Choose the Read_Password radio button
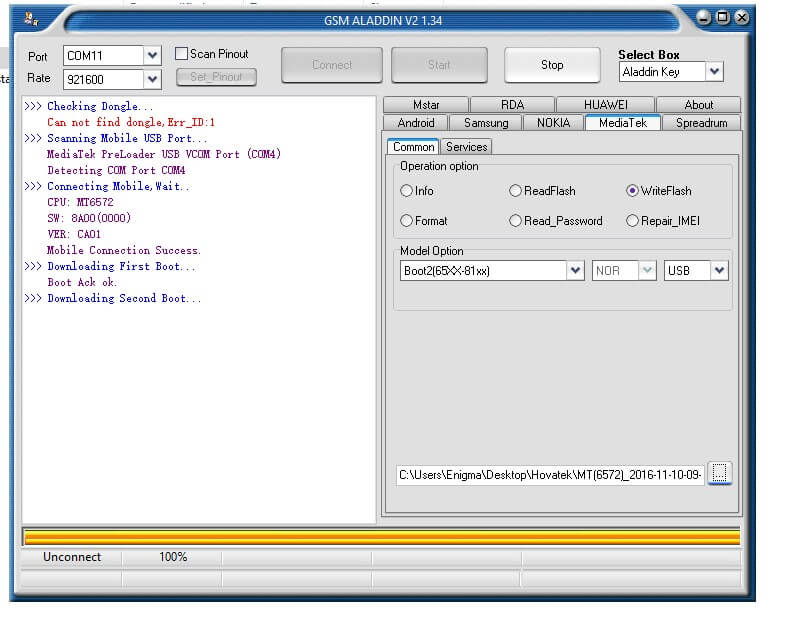This screenshot has height=617, width=797. click(515, 221)
